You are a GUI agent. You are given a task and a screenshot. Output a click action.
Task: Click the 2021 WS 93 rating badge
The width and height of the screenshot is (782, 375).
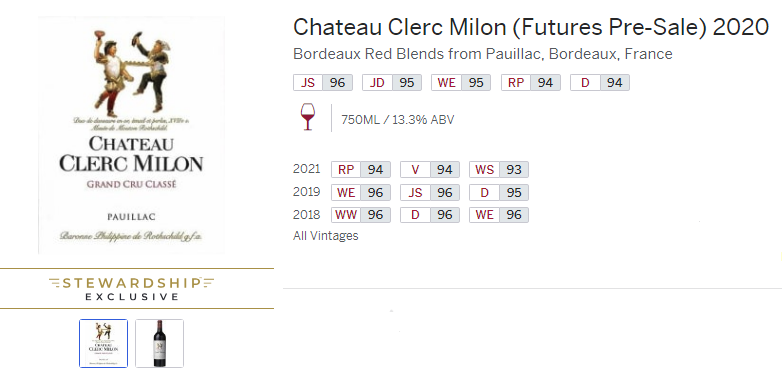click(499, 170)
